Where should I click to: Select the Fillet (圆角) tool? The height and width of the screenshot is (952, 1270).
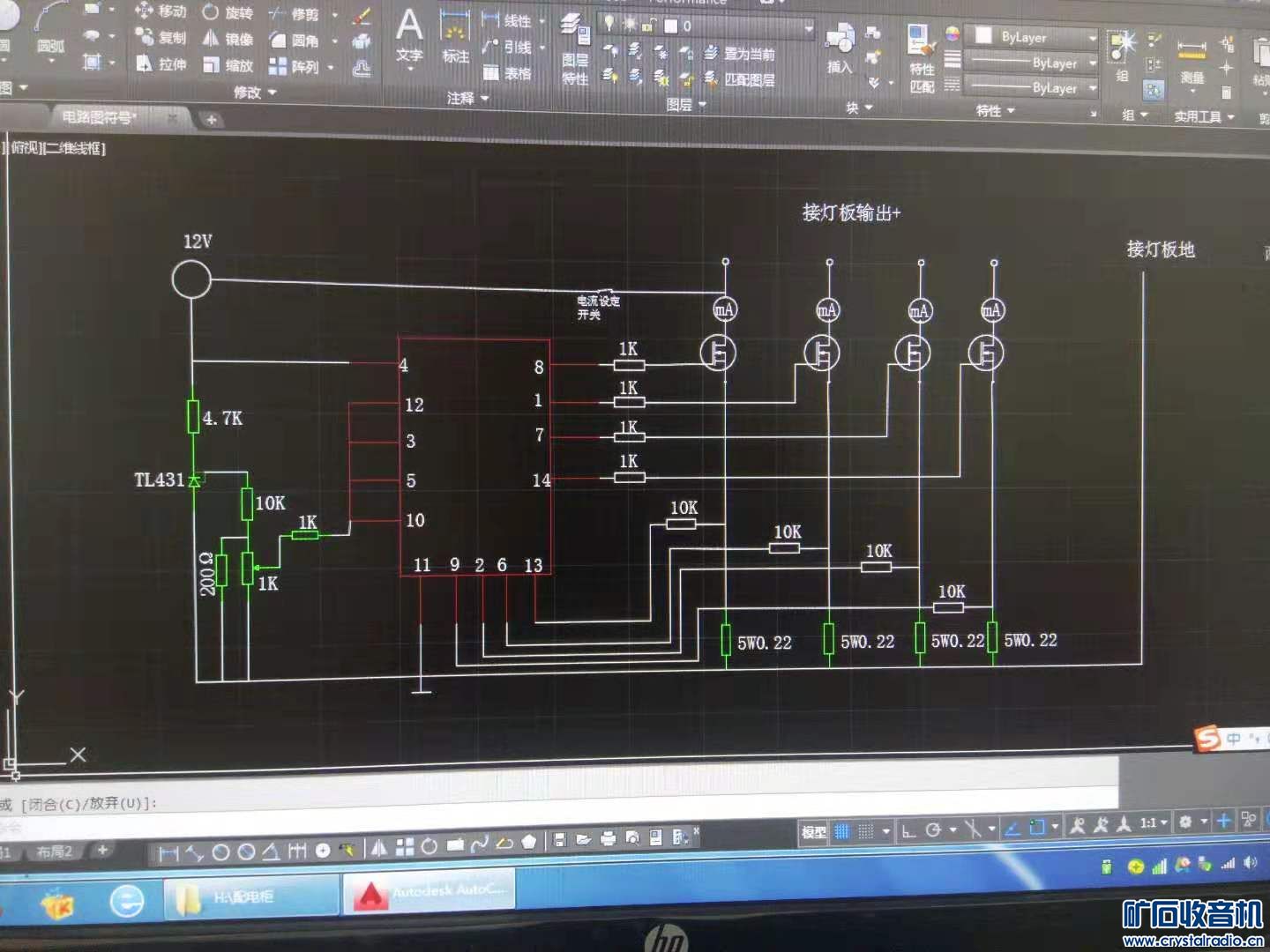pos(295,41)
